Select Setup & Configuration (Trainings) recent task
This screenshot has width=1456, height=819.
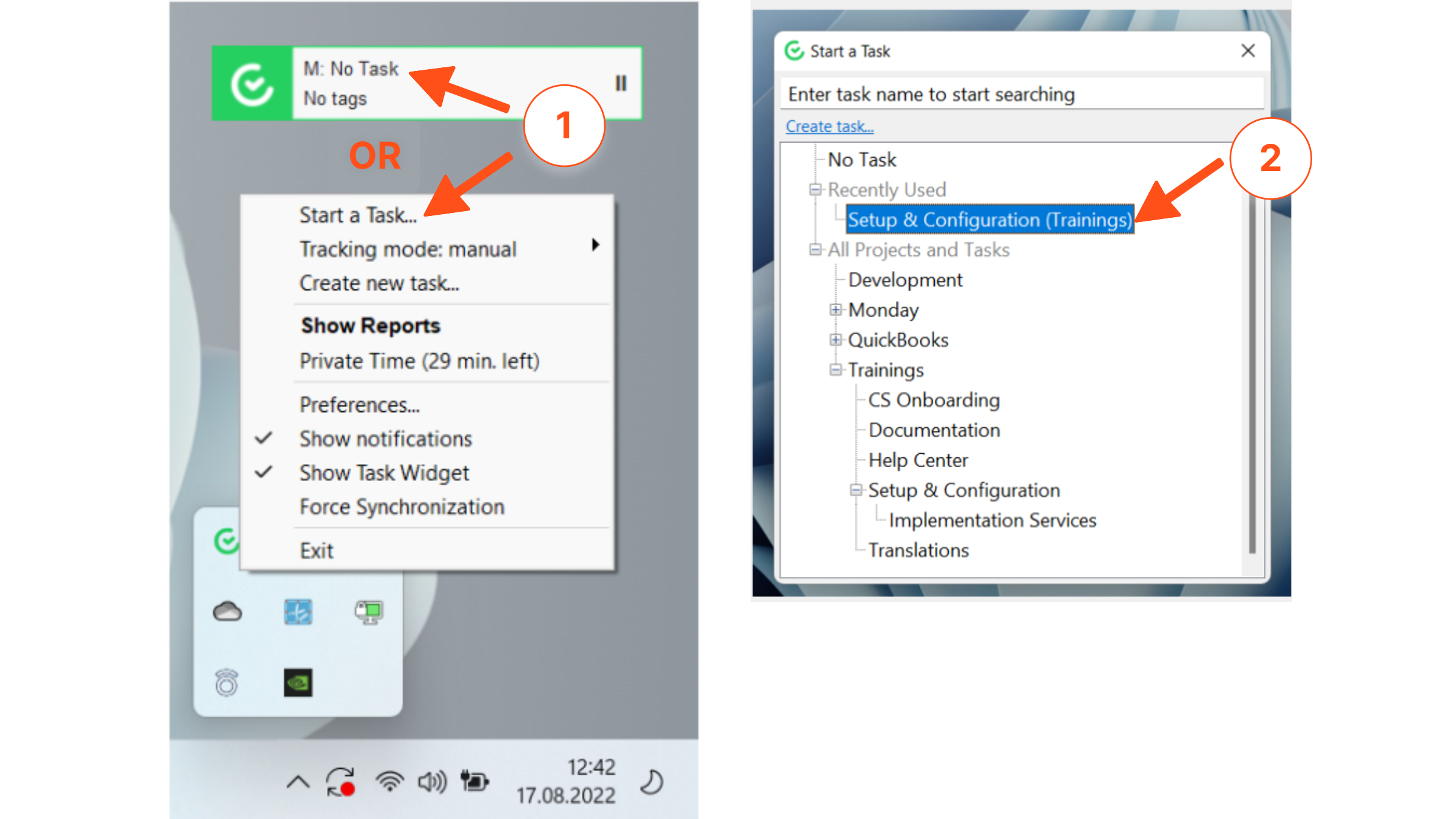click(x=989, y=220)
